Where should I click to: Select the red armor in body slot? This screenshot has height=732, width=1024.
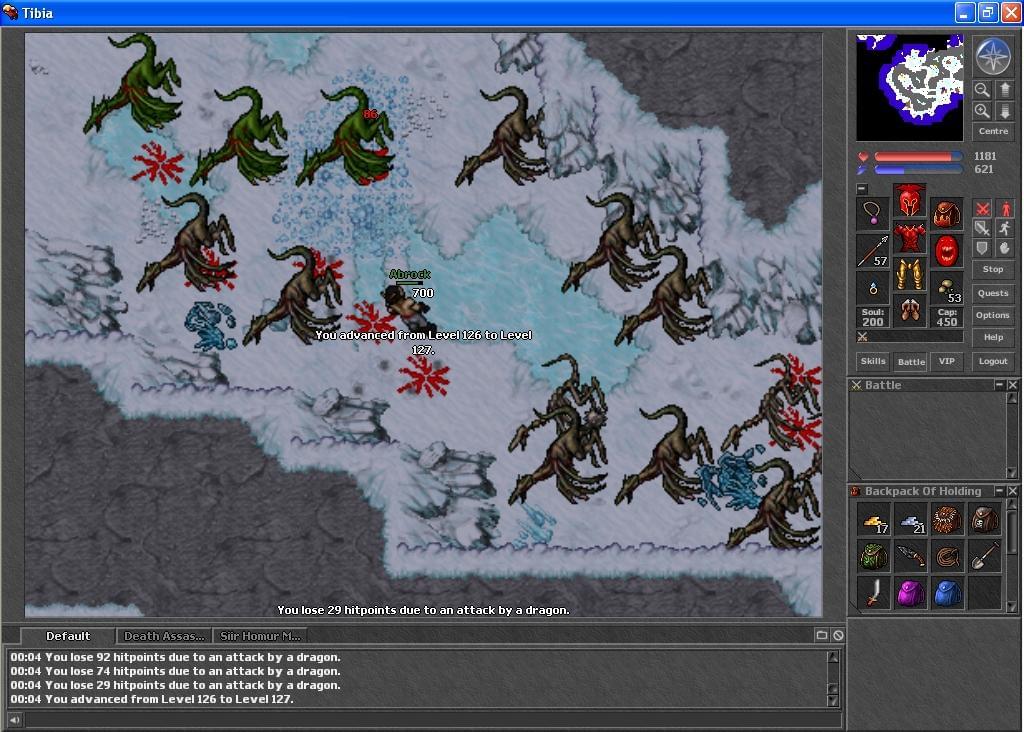910,237
